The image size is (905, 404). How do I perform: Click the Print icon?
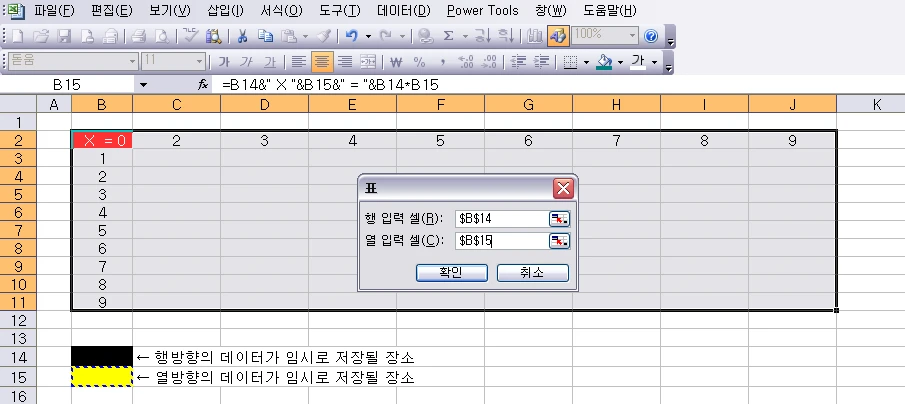tap(139, 36)
